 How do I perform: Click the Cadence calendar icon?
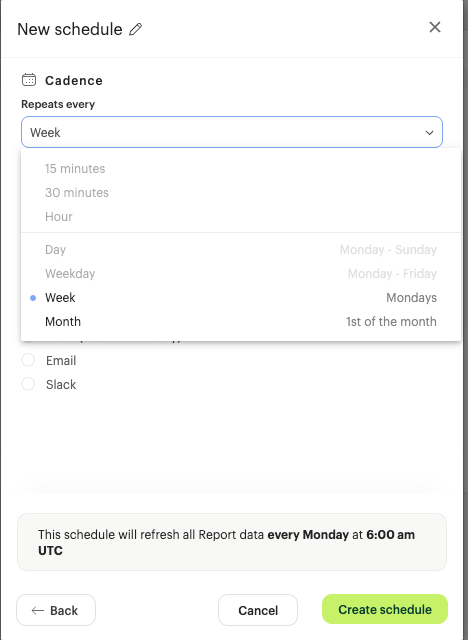[x=29, y=80]
